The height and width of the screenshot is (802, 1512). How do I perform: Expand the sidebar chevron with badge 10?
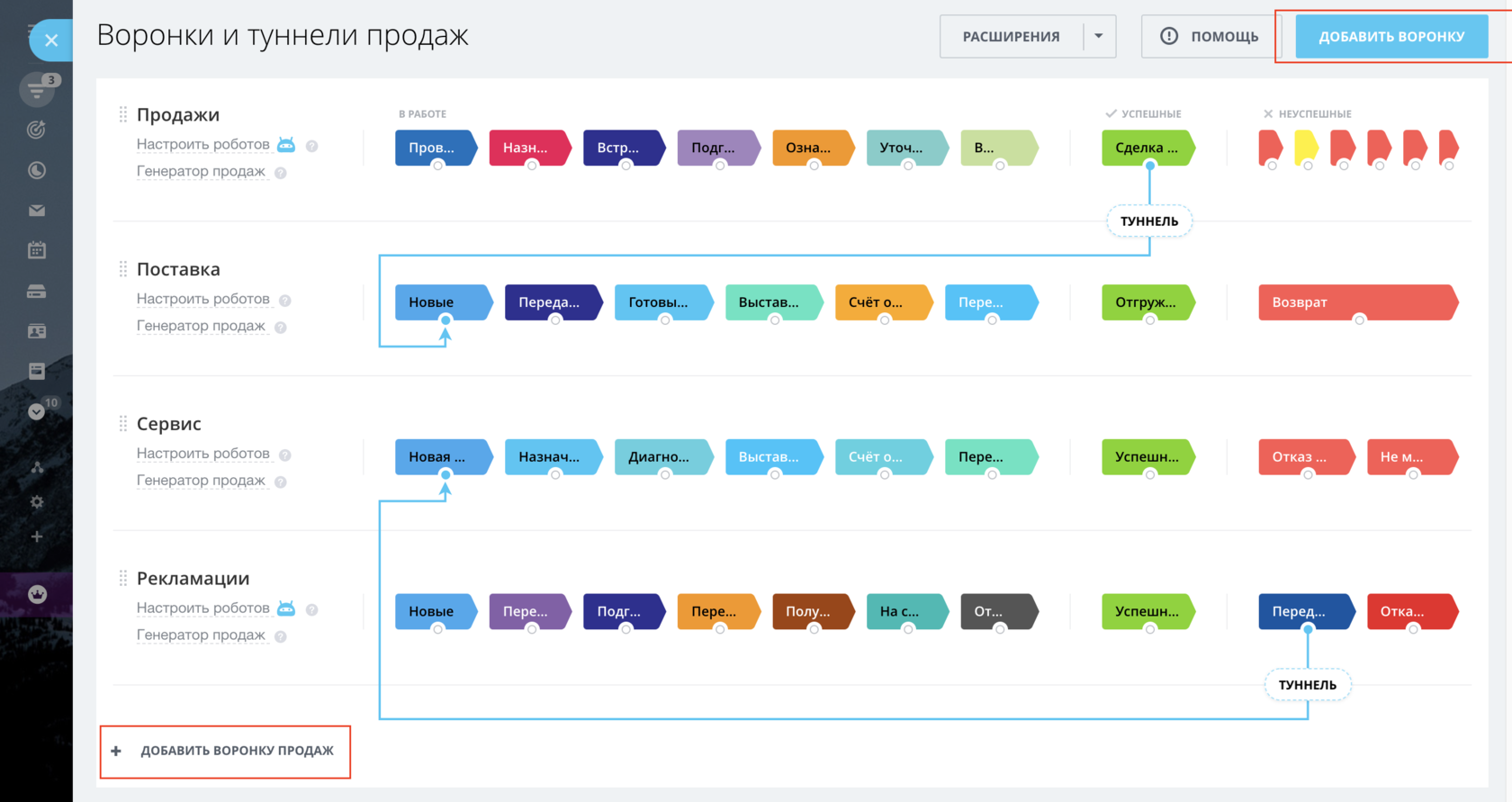pos(37,411)
